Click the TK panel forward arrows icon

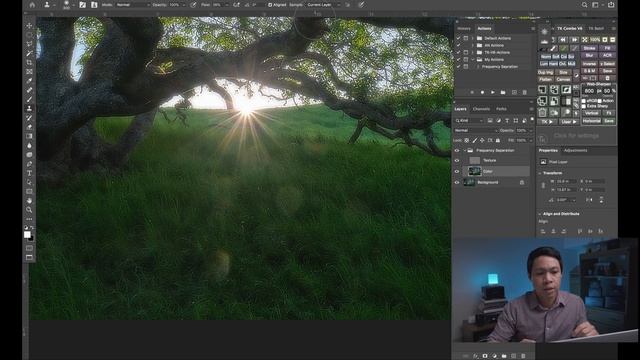(x=574, y=40)
